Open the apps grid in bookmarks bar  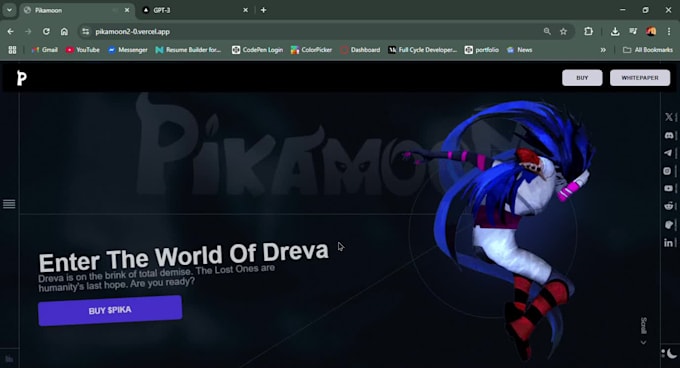point(12,50)
